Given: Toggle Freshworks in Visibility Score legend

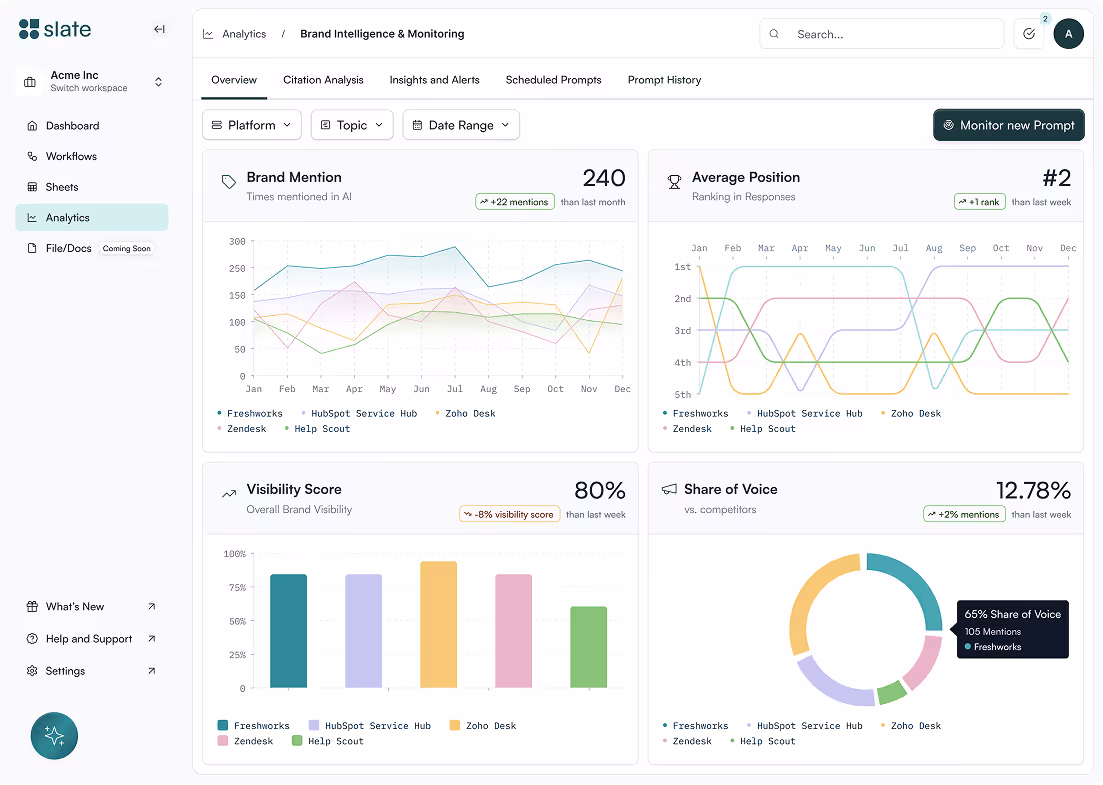Looking at the screenshot, I should click(x=253, y=726).
